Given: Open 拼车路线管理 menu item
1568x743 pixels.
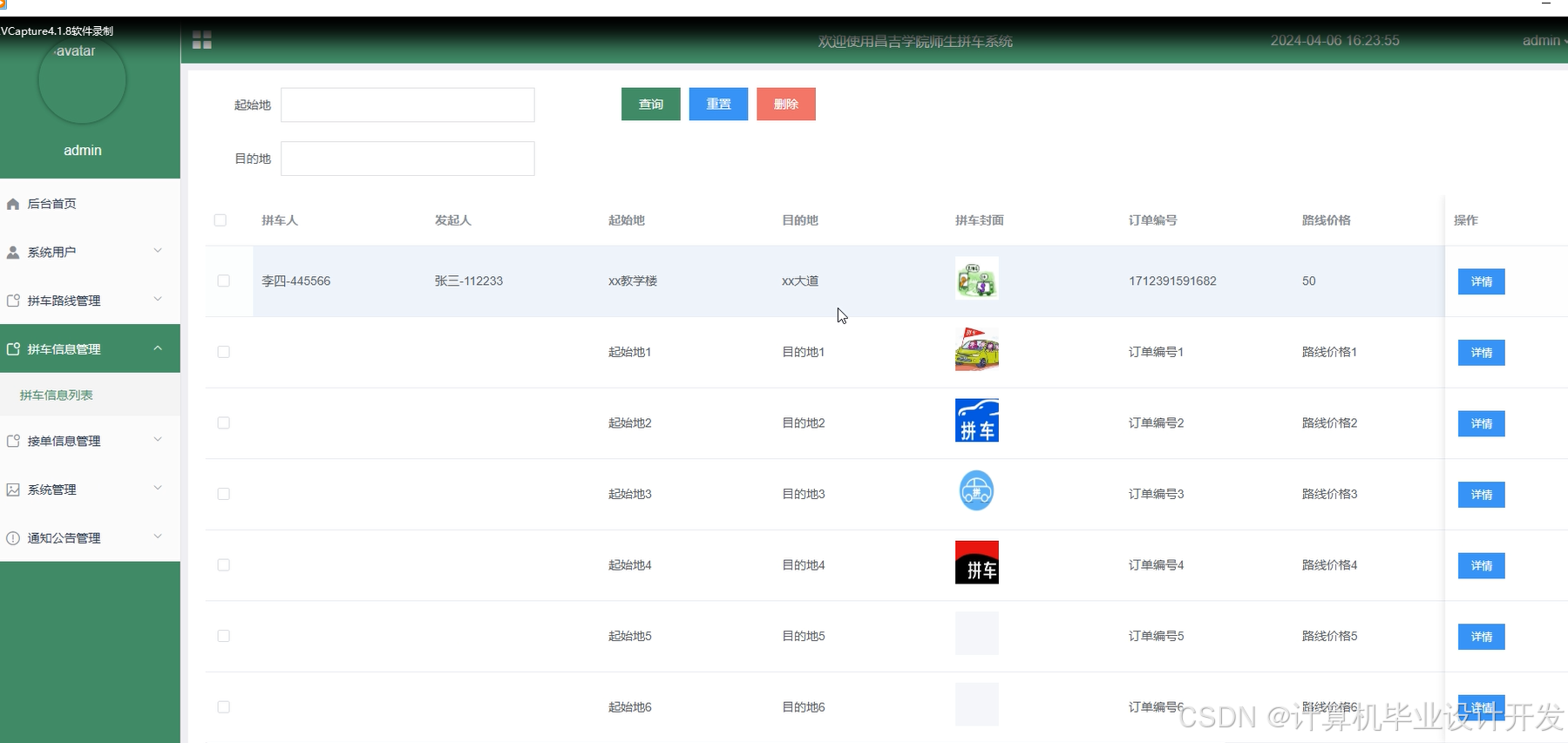Looking at the screenshot, I should (90, 301).
